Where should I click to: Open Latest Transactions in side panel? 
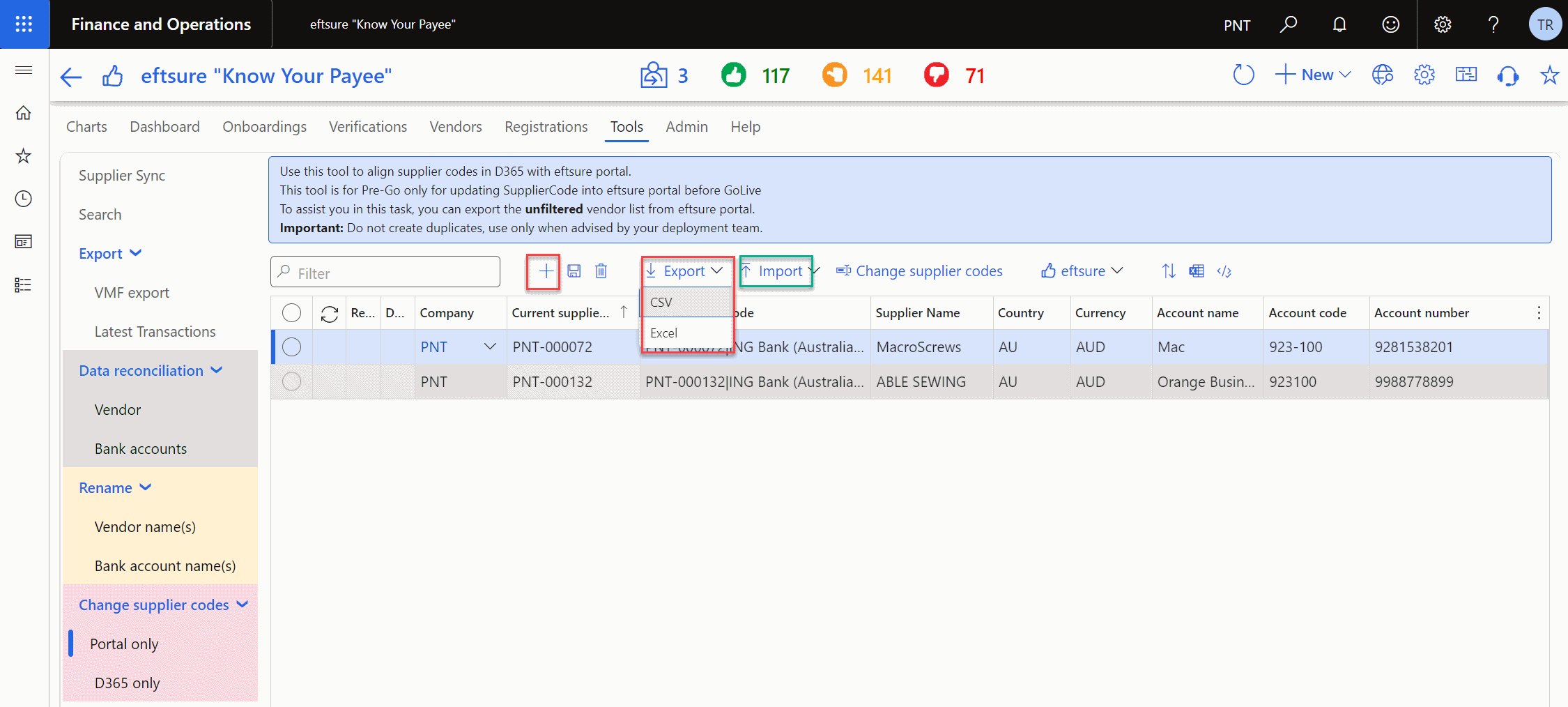pos(155,332)
